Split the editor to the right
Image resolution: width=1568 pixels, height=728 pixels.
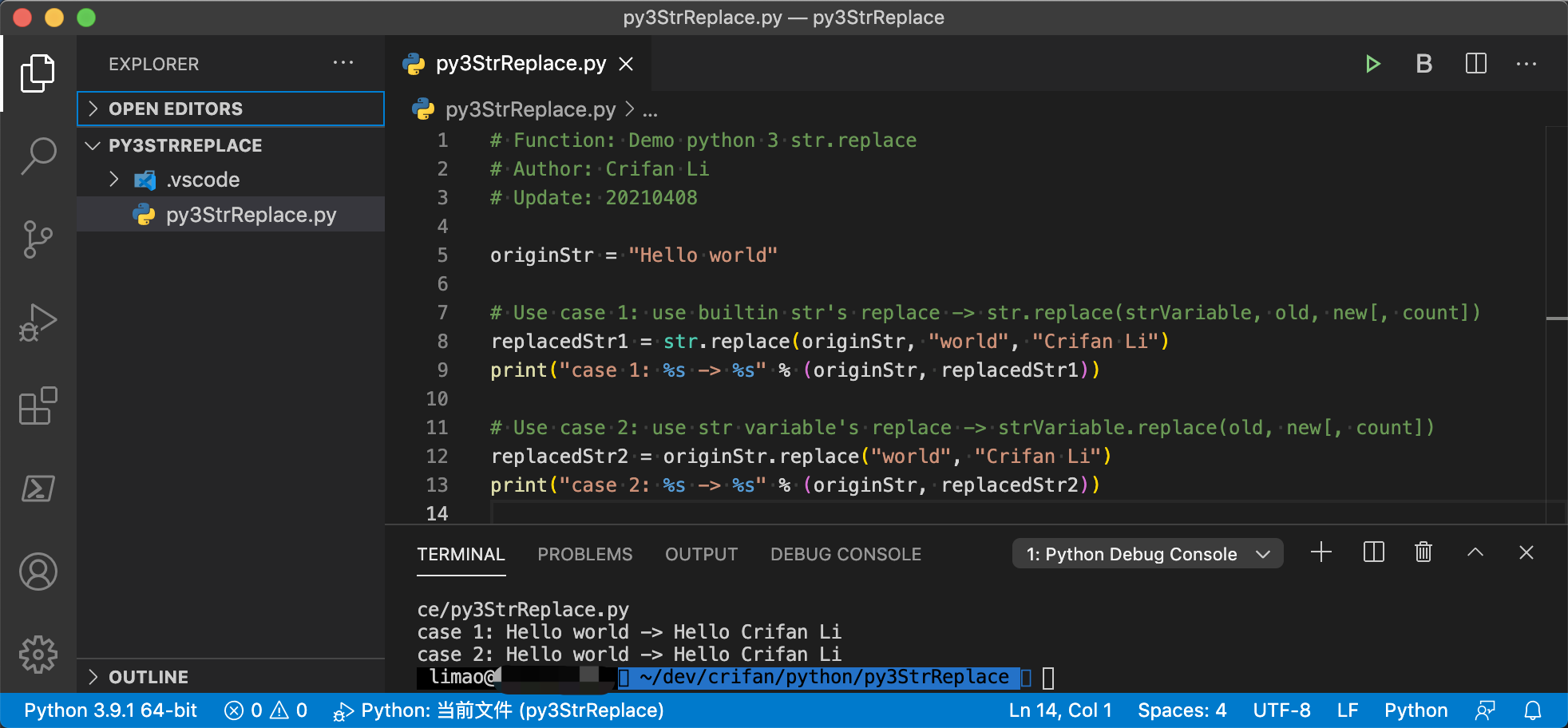(1476, 64)
